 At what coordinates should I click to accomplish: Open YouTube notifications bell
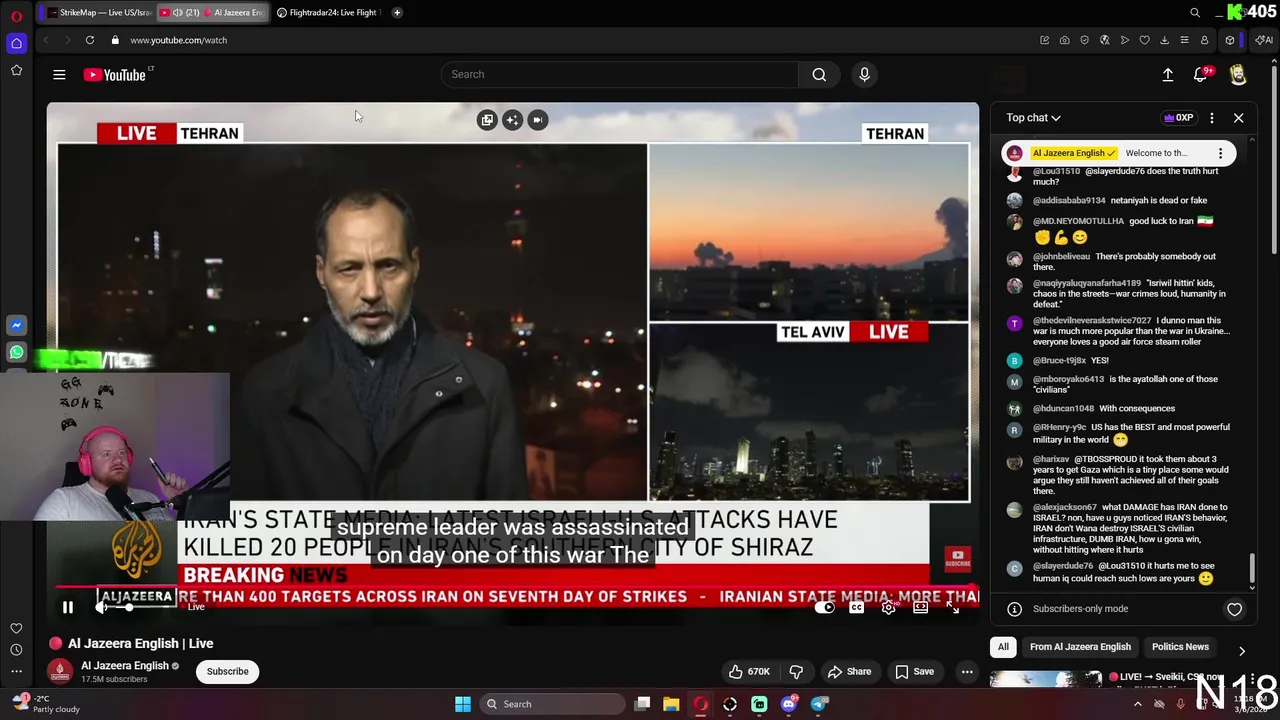click(1201, 74)
